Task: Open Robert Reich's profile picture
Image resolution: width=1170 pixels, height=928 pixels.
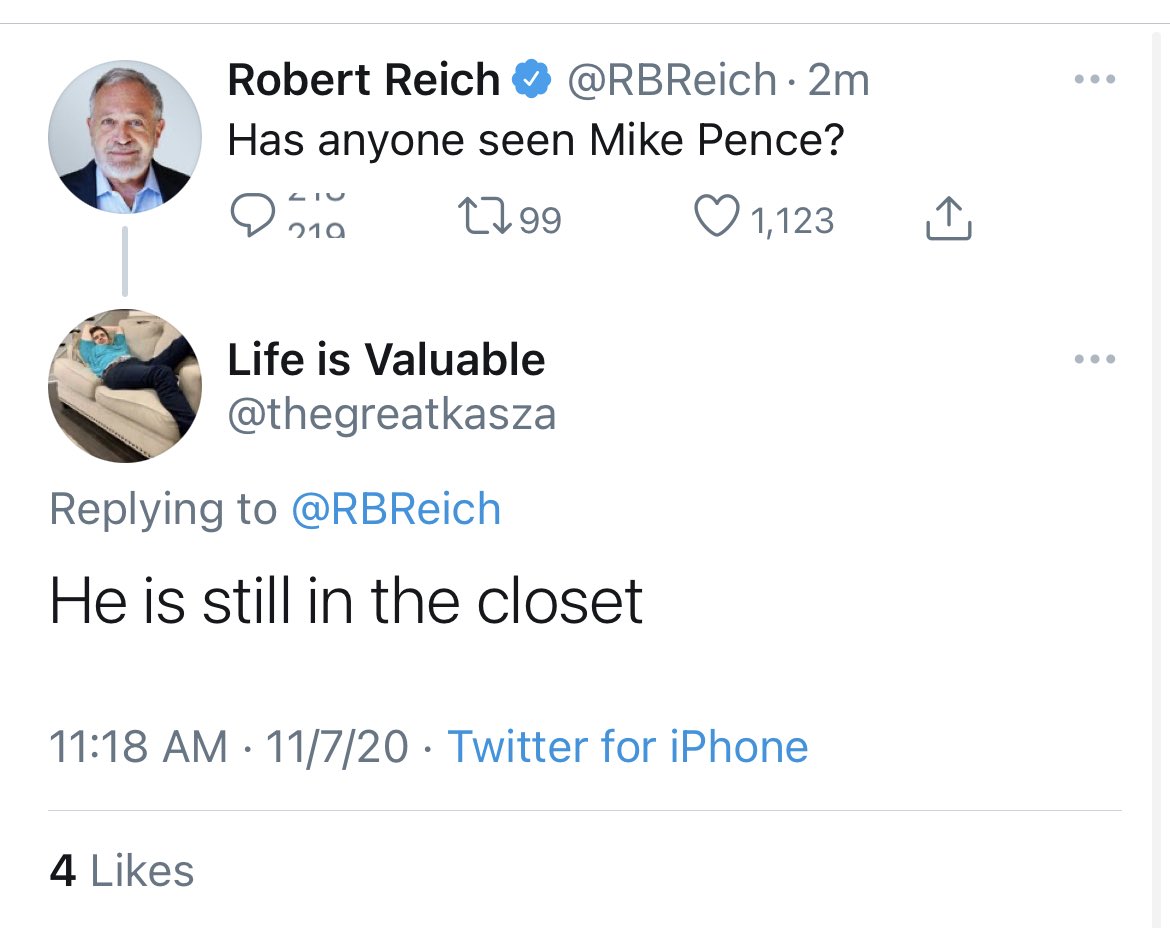Action: pos(125,137)
